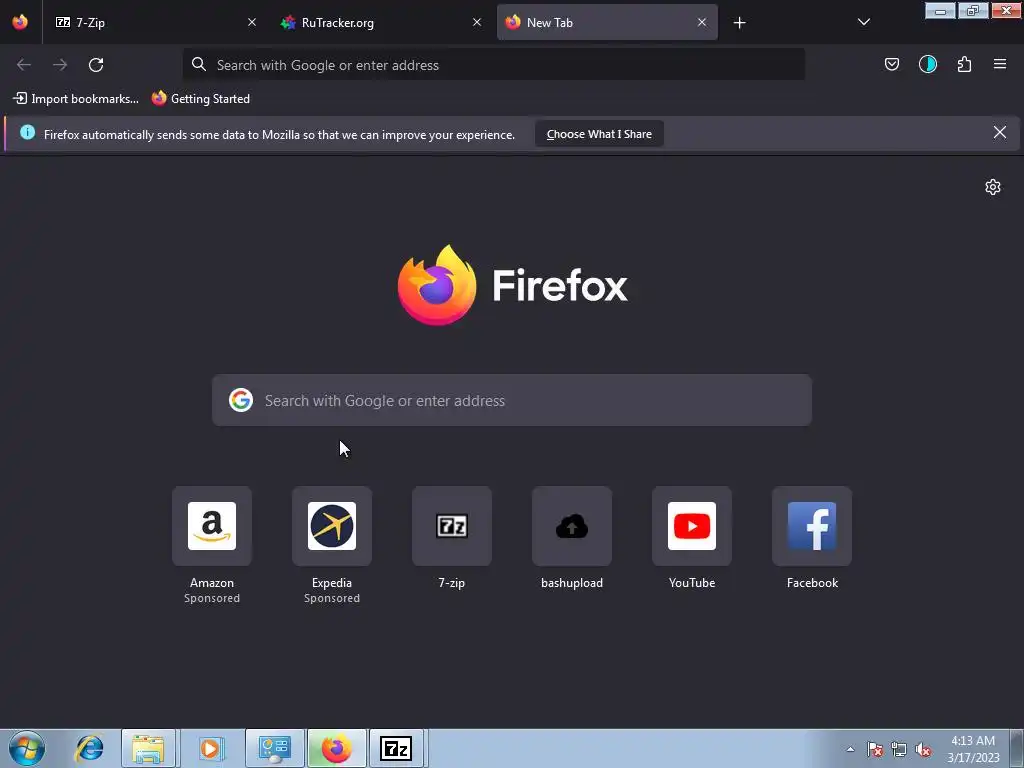Open the Extensions puzzle icon

click(x=964, y=64)
